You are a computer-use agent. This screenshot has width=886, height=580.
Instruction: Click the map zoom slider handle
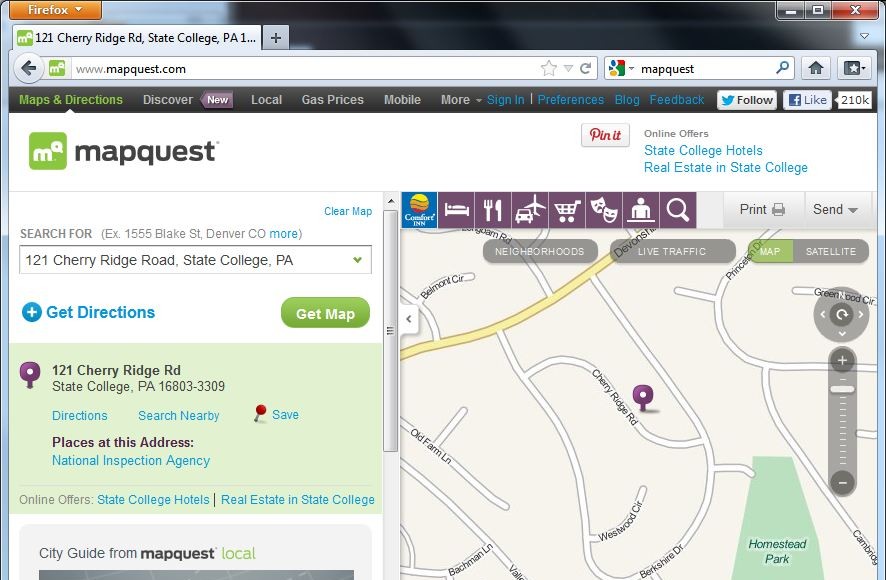[x=842, y=389]
